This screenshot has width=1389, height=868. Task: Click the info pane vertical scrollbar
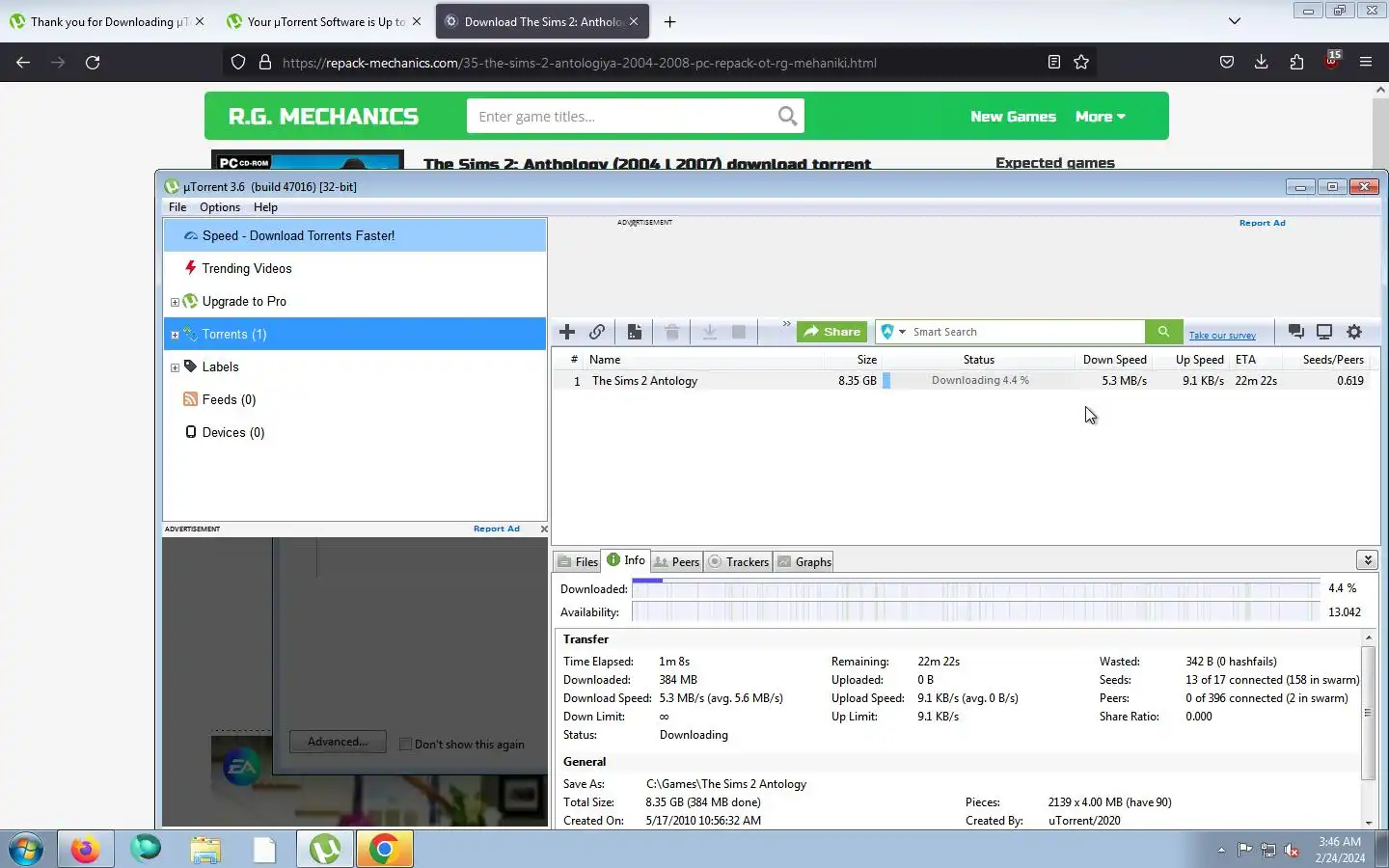(x=1368, y=712)
